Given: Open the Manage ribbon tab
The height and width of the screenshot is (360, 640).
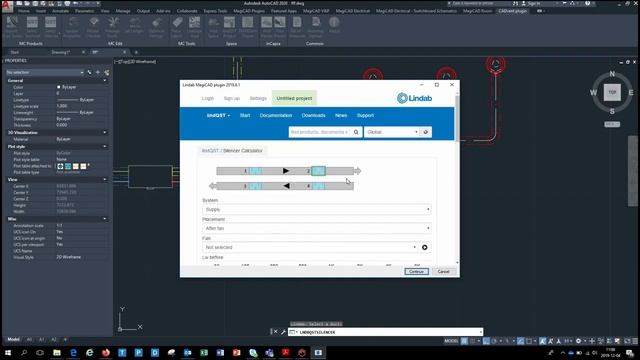Looking at the screenshot, I should 123,11.
